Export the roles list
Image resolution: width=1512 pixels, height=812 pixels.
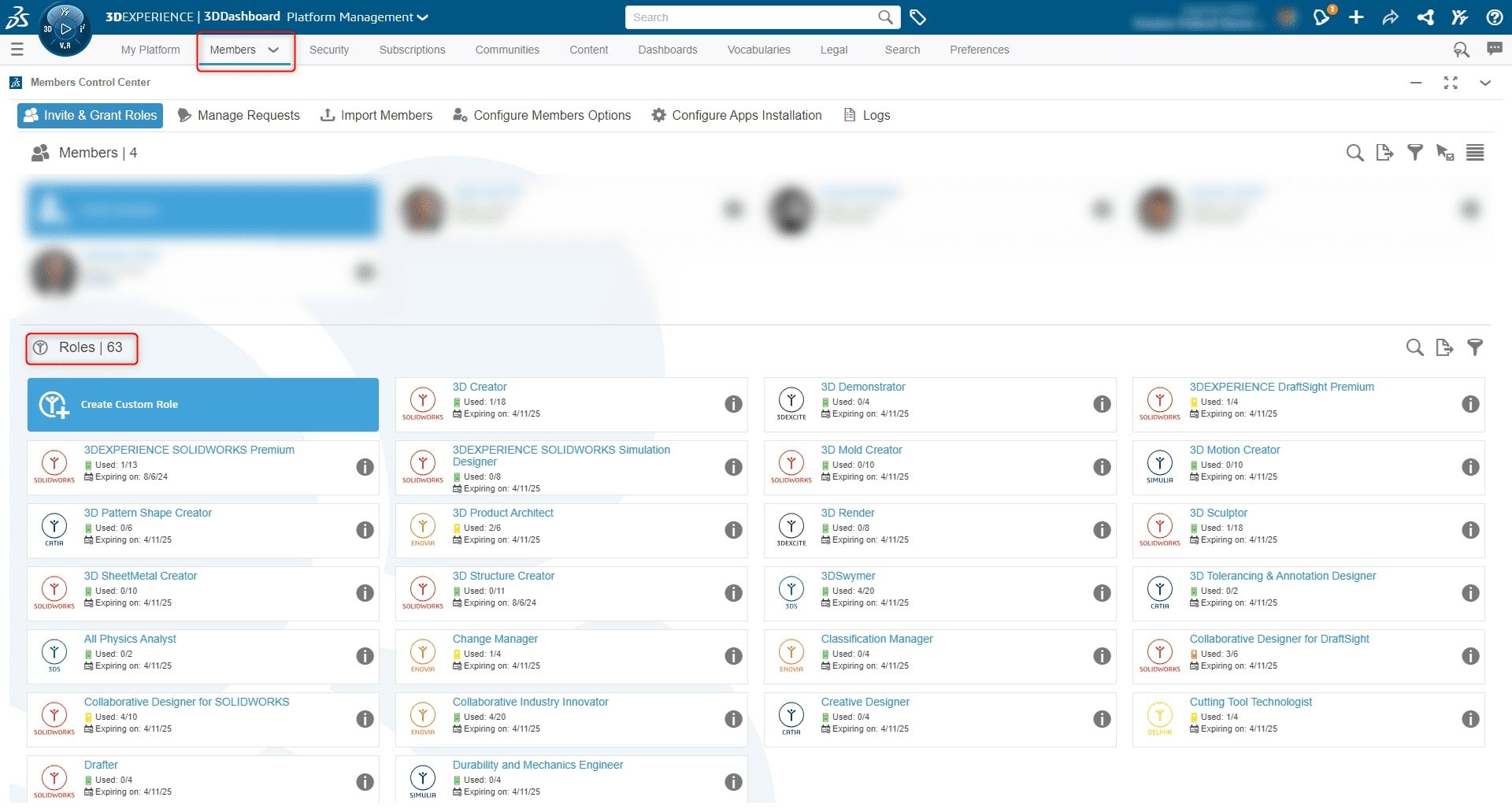tap(1444, 347)
